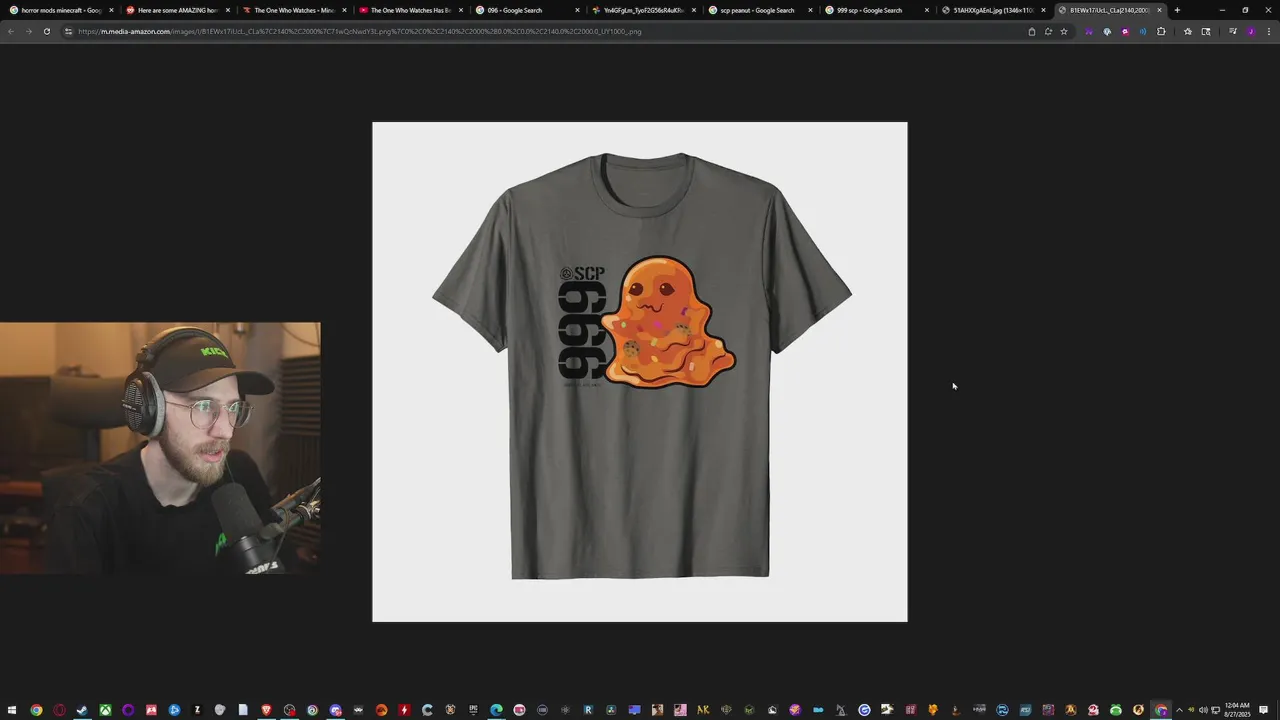Open the volume control in system tray
The image size is (1280, 720).
[1203, 710]
